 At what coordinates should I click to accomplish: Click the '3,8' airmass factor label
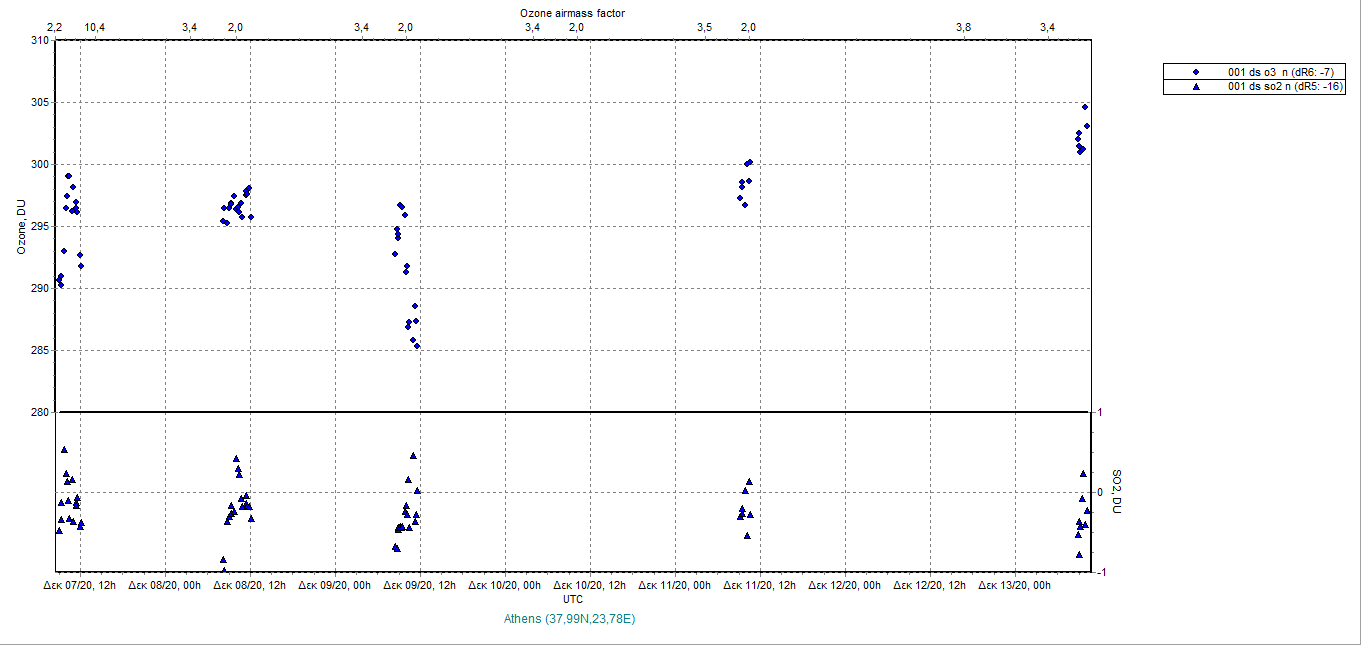click(963, 27)
